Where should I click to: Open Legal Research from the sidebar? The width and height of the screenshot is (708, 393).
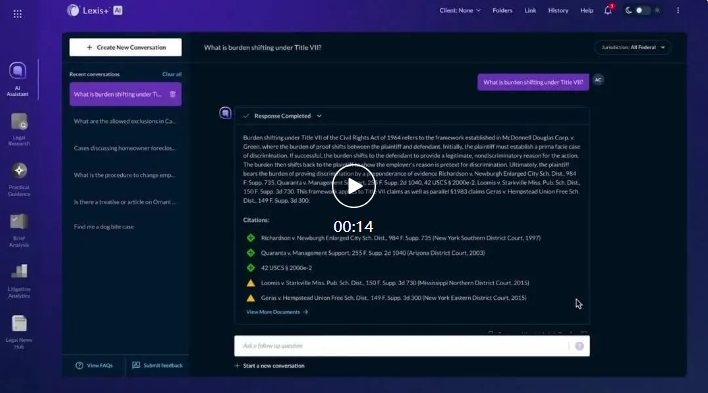pos(19,122)
